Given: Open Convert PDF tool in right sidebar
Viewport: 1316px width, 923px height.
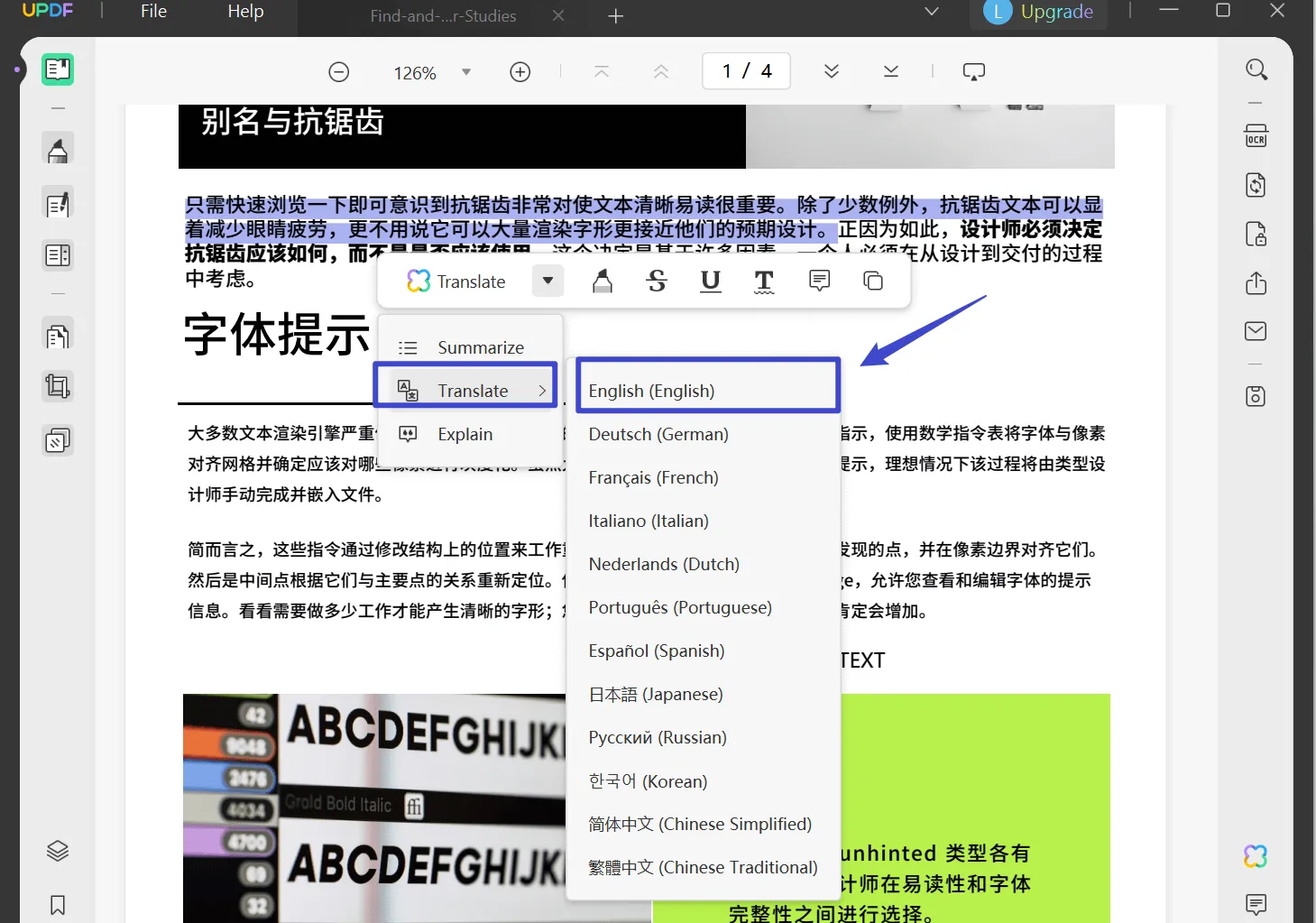Looking at the screenshot, I should pos(1256,185).
